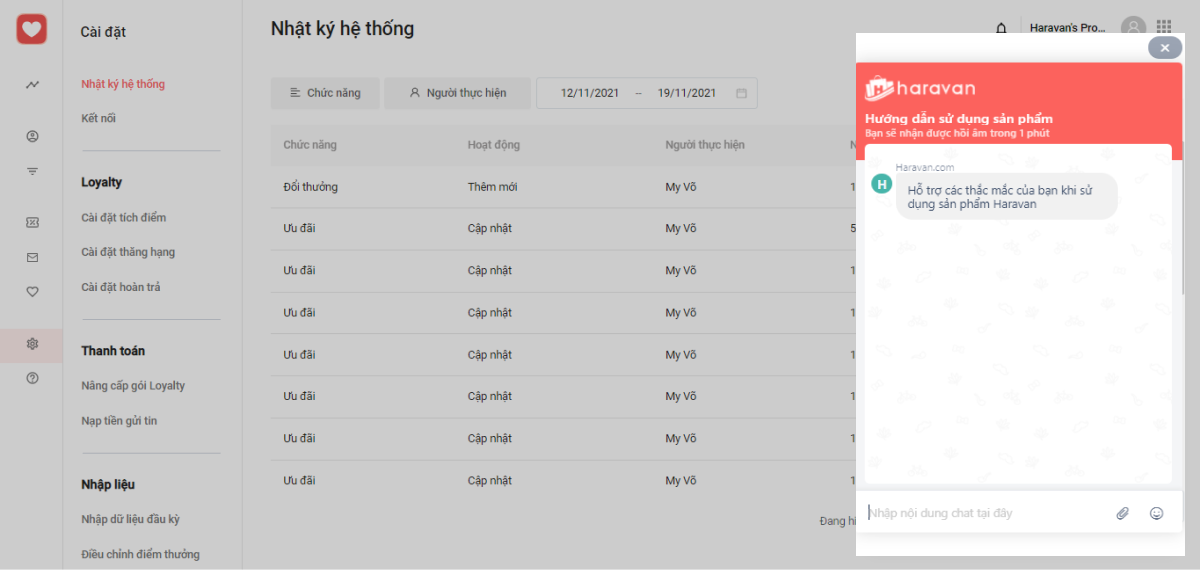
Task: Close the Haravan chat widget
Action: (1165, 47)
